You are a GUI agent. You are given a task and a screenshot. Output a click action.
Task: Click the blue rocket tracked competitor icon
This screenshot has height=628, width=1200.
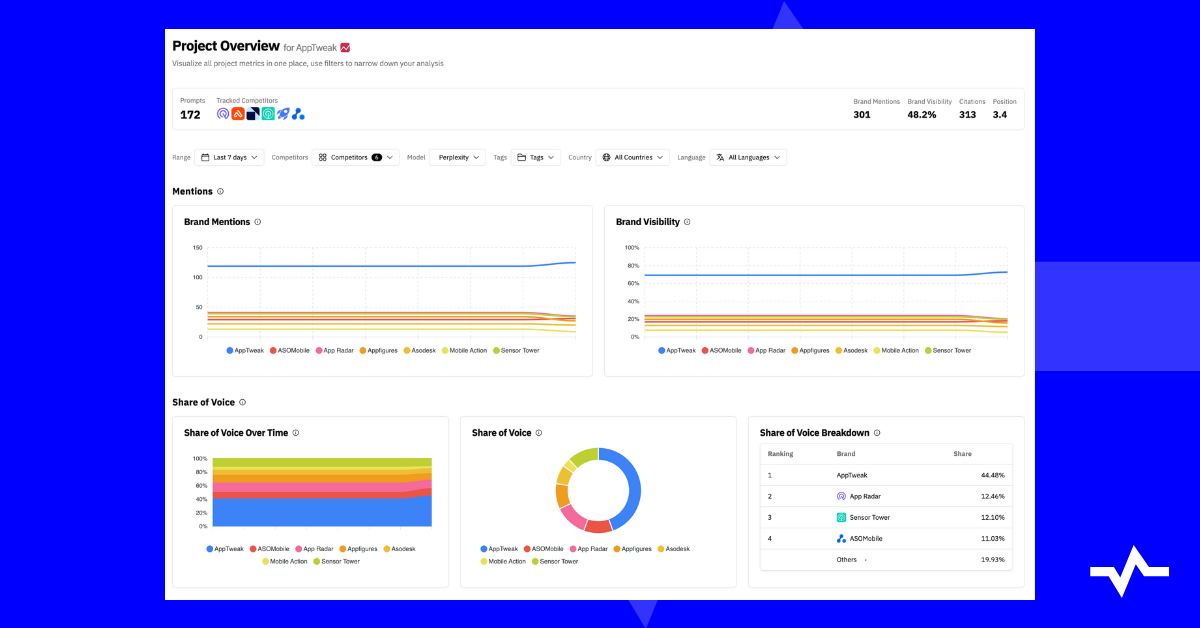pyautogui.click(x=283, y=114)
